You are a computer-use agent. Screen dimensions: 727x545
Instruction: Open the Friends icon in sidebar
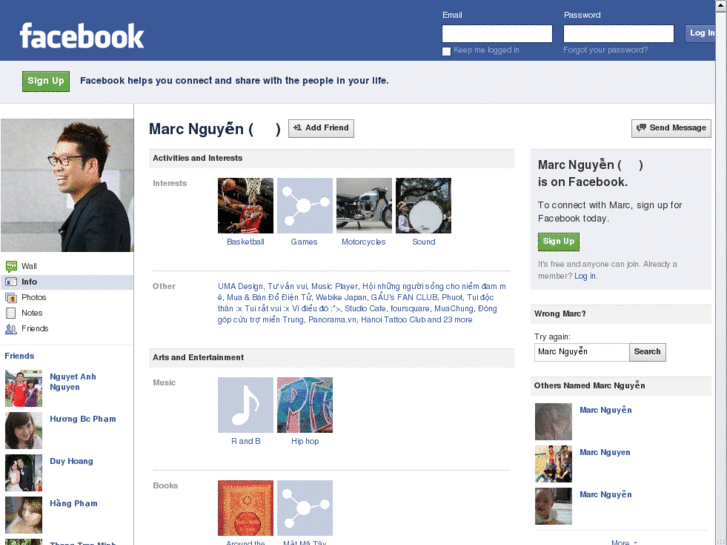pyautogui.click(x=11, y=329)
